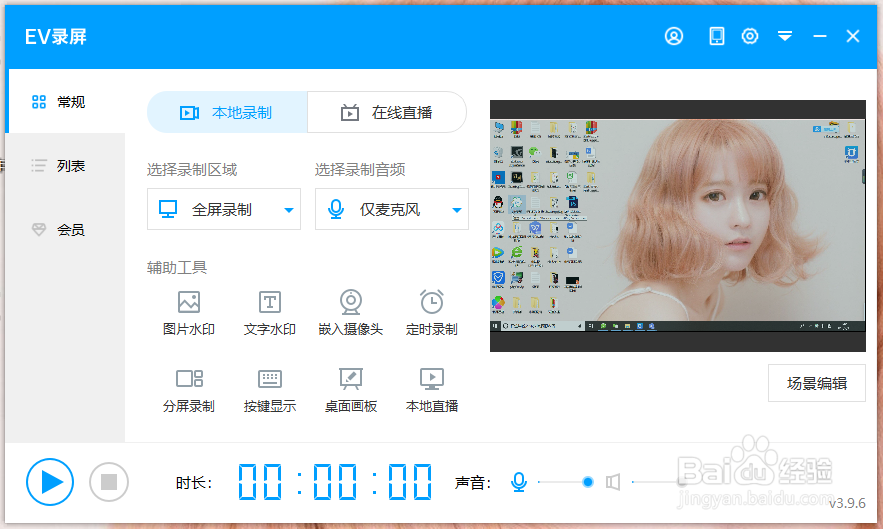883x529 pixels.
Task: Minimize the EV录屏 window
Action: pyautogui.click(x=820, y=36)
